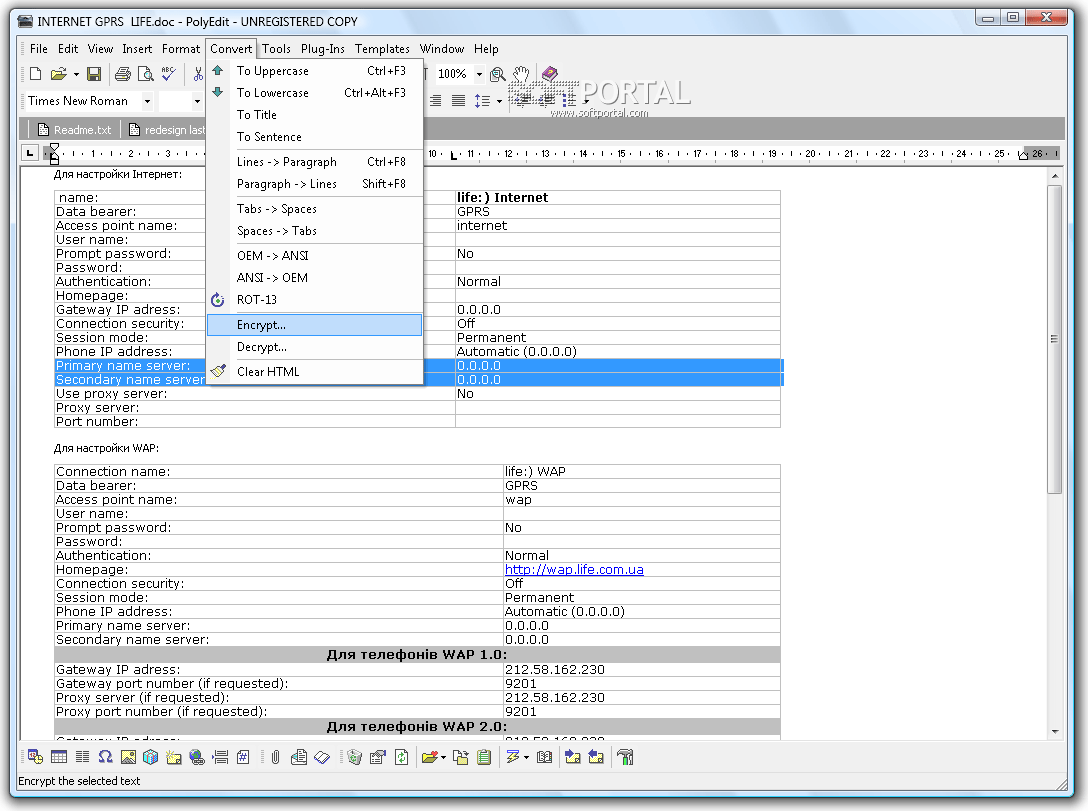
Task: Select Paragraph -> Lines menu entry
Action: point(314,184)
